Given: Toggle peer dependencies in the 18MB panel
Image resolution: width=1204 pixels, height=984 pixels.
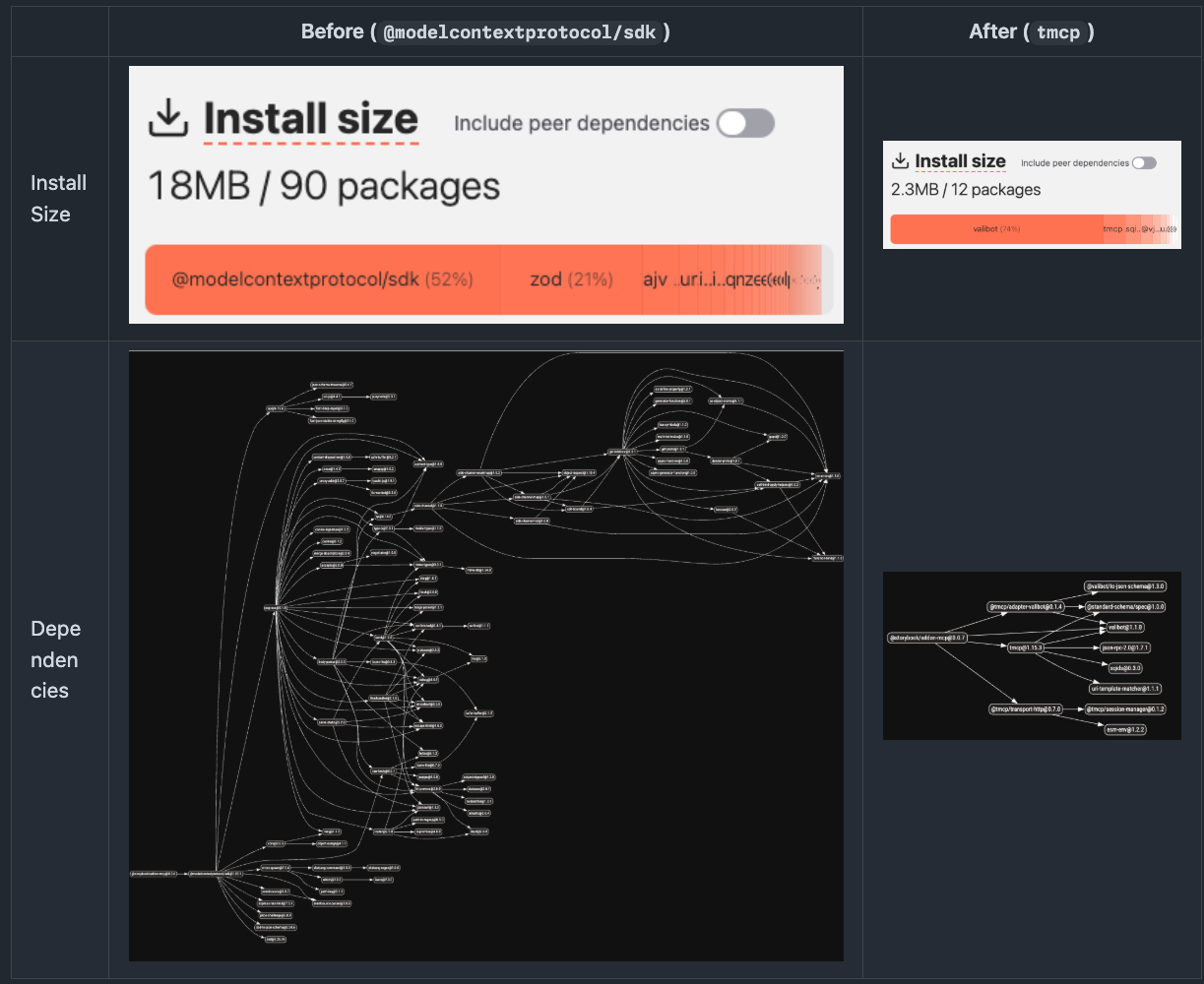Looking at the screenshot, I should point(745,123).
